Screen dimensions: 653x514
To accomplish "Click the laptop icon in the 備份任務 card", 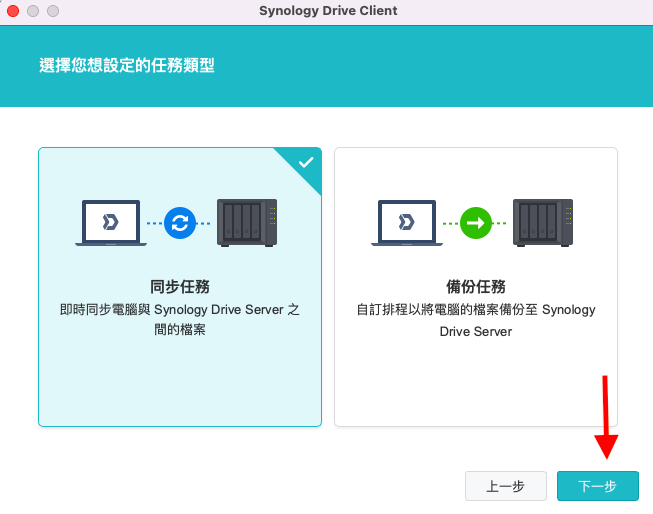I will click(x=407, y=223).
